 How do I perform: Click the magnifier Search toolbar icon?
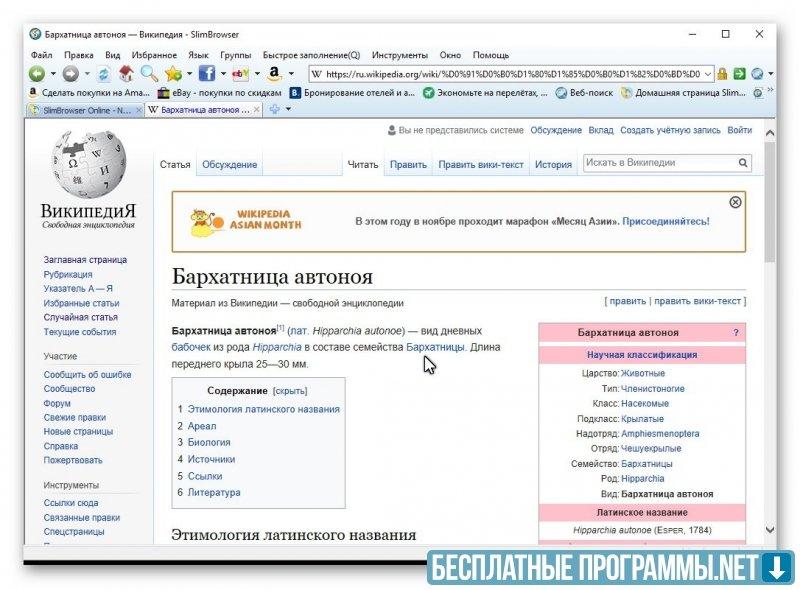[149, 74]
